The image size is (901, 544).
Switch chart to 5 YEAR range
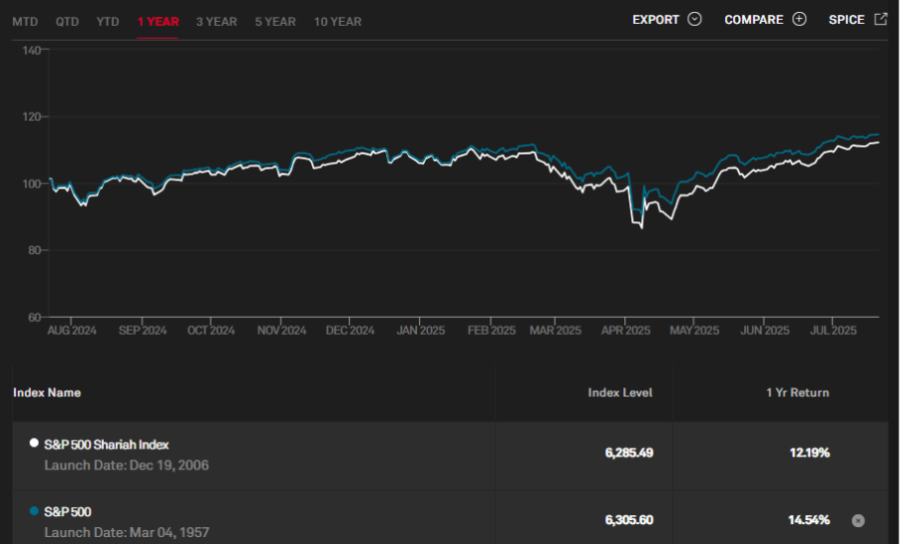click(275, 22)
